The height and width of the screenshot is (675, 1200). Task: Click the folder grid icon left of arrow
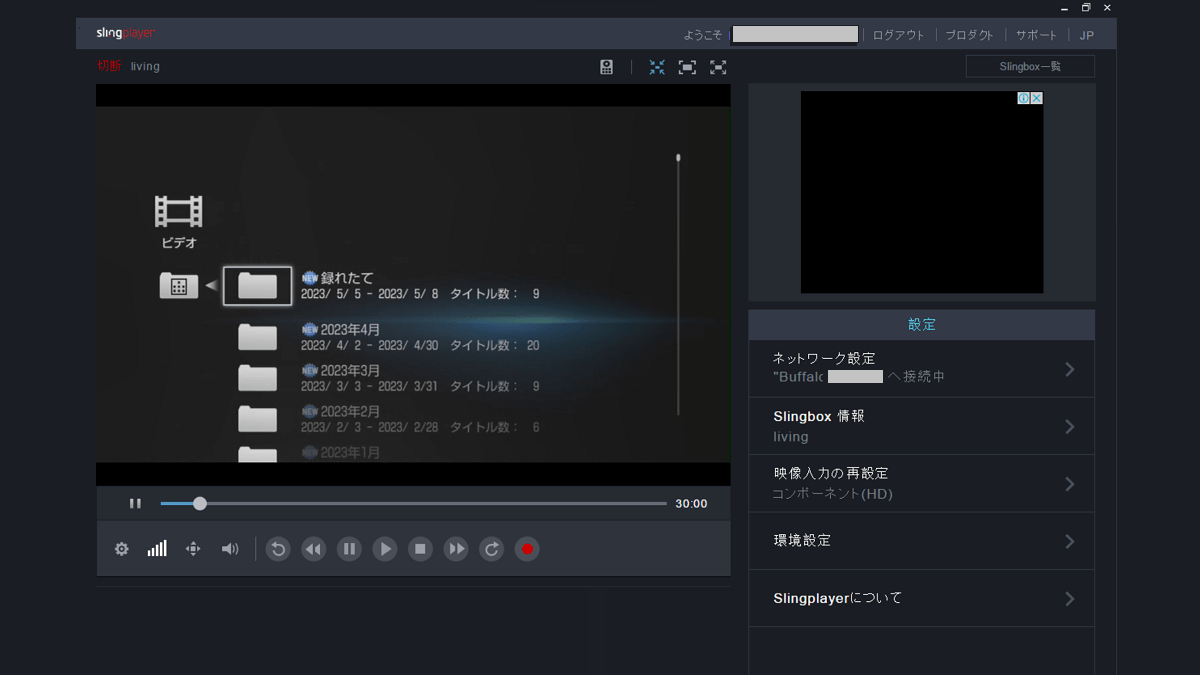pyautogui.click(x=178, y=286)
